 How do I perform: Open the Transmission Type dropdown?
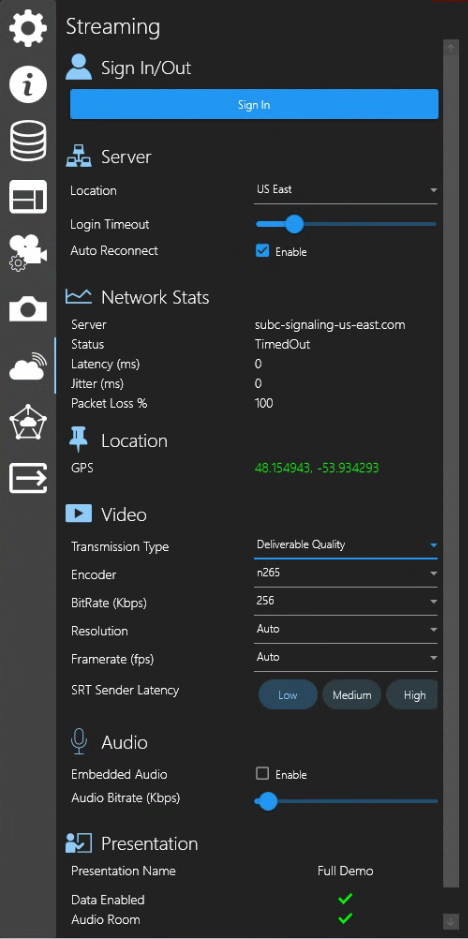346,545
